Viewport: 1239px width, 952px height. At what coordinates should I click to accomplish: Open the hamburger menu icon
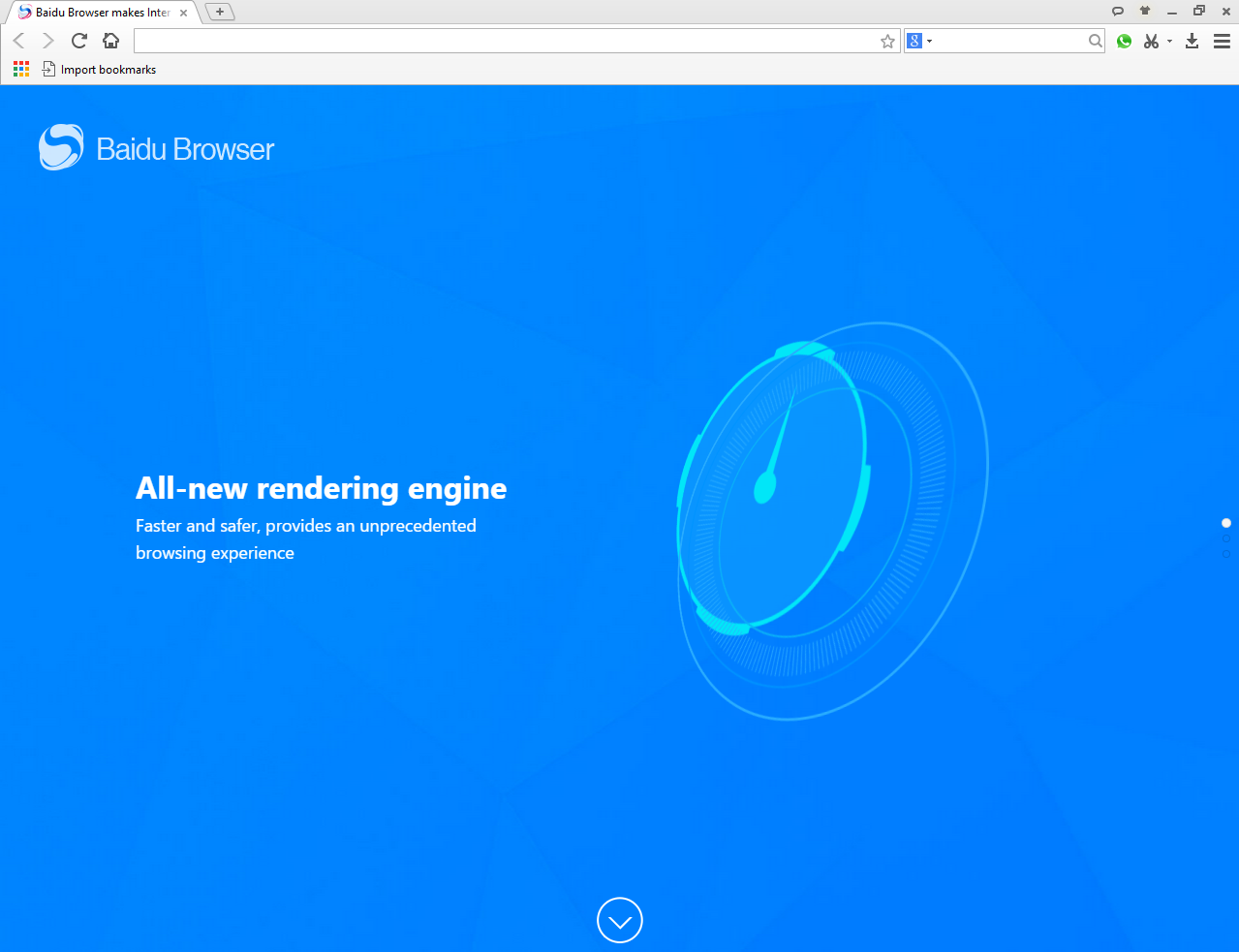pyautogui.click(x=1224, y=41)
